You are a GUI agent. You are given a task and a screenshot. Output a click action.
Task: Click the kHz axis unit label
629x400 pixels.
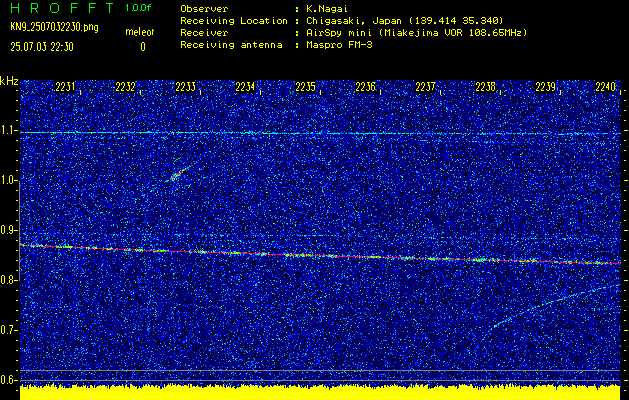(9, 81)
